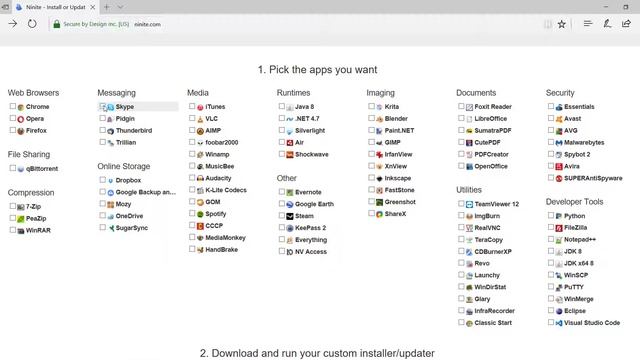
Task: Click the FileZilla icon
Action: [x=559, y=228]
